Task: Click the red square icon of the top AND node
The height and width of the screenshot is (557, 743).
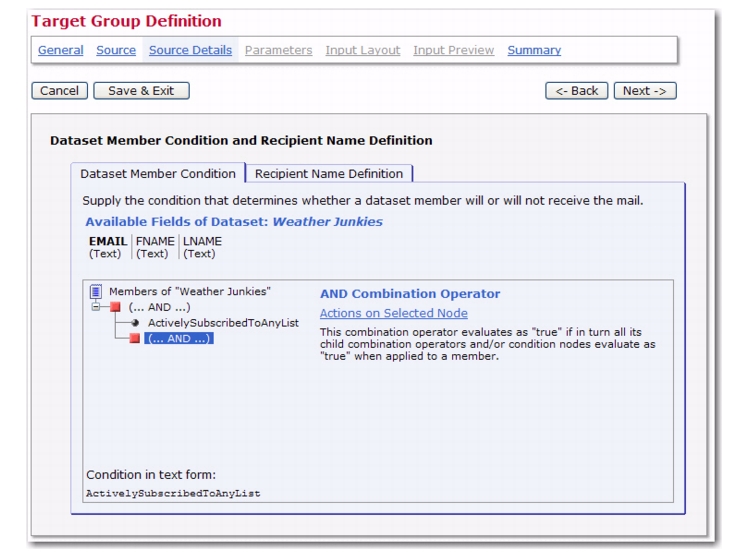Action: [x=115, y=307]
